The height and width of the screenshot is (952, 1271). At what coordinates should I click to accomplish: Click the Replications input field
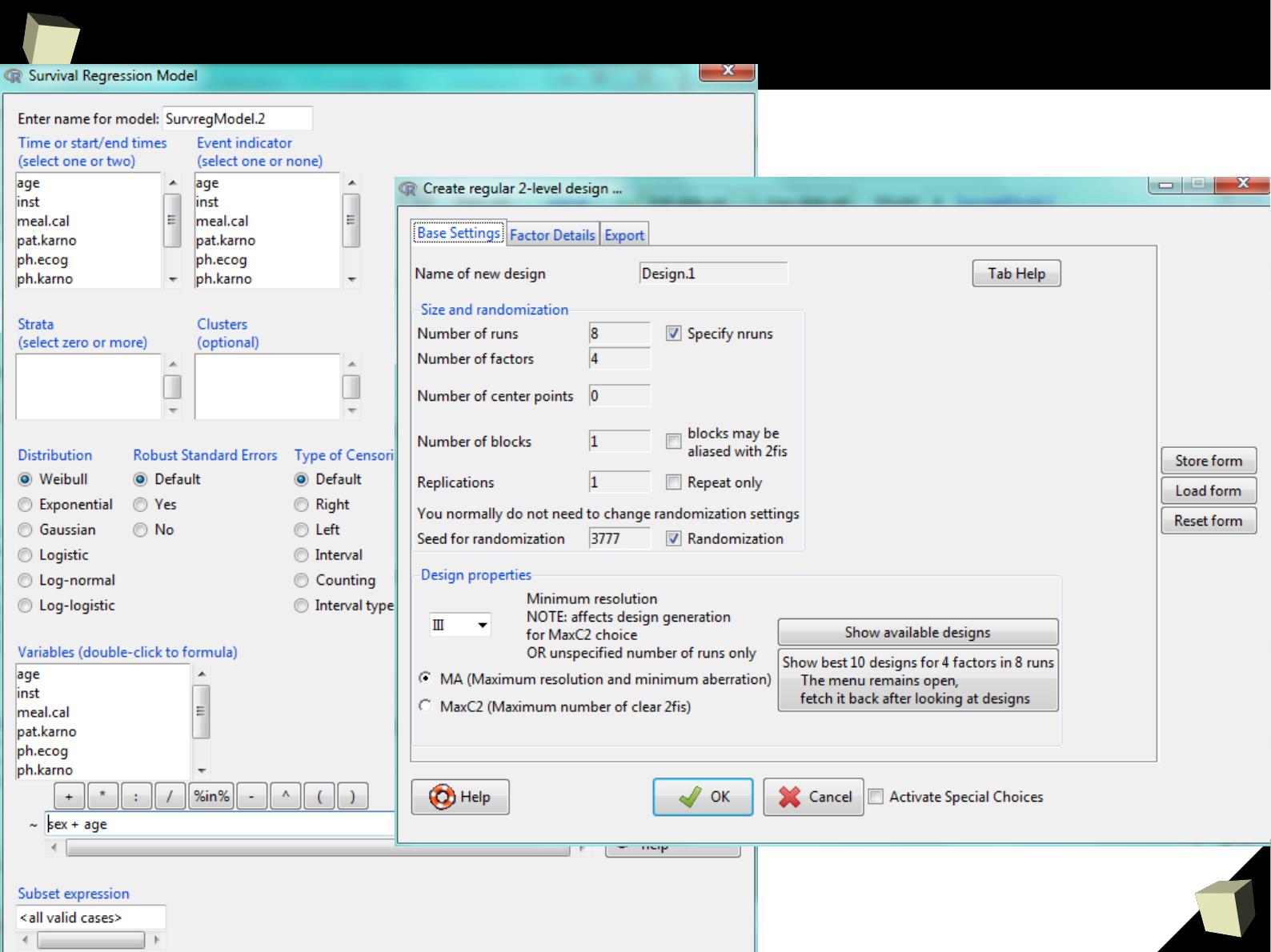coord(619,482)
